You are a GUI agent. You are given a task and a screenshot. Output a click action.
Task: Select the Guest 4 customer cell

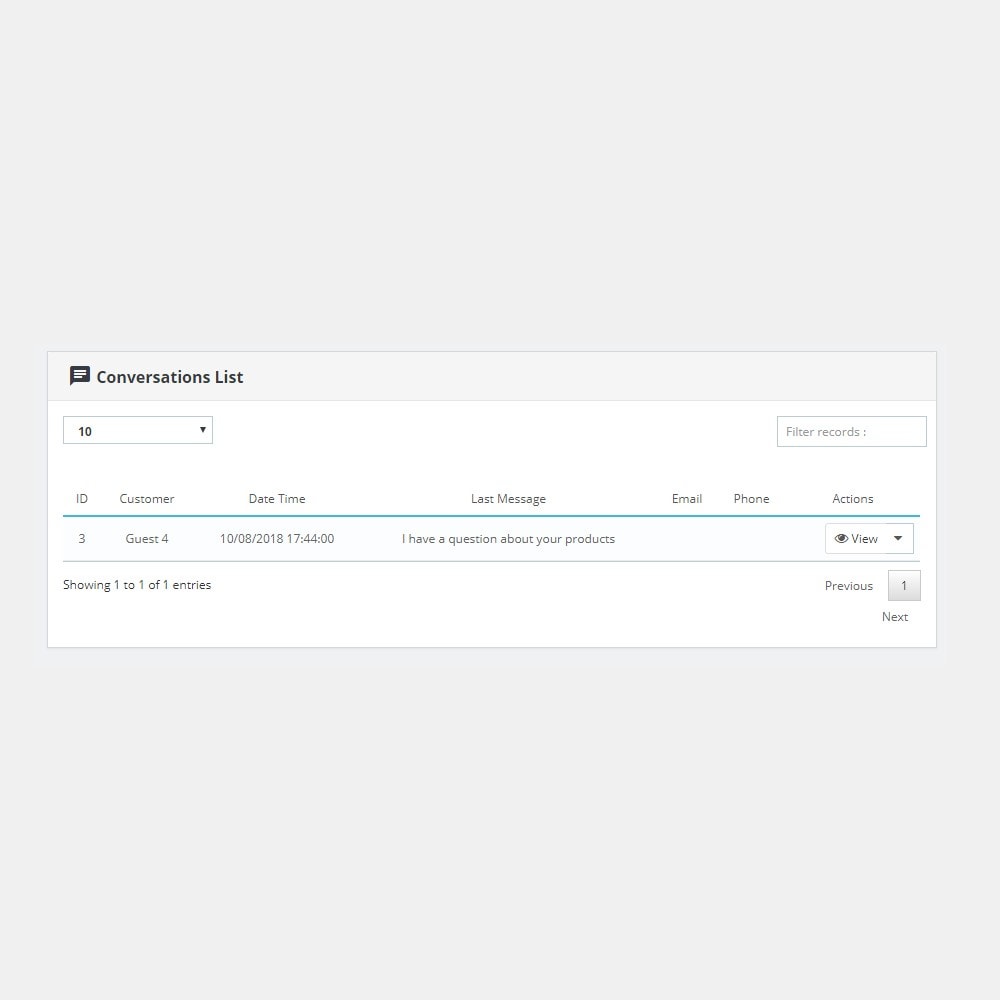[147, 539]
